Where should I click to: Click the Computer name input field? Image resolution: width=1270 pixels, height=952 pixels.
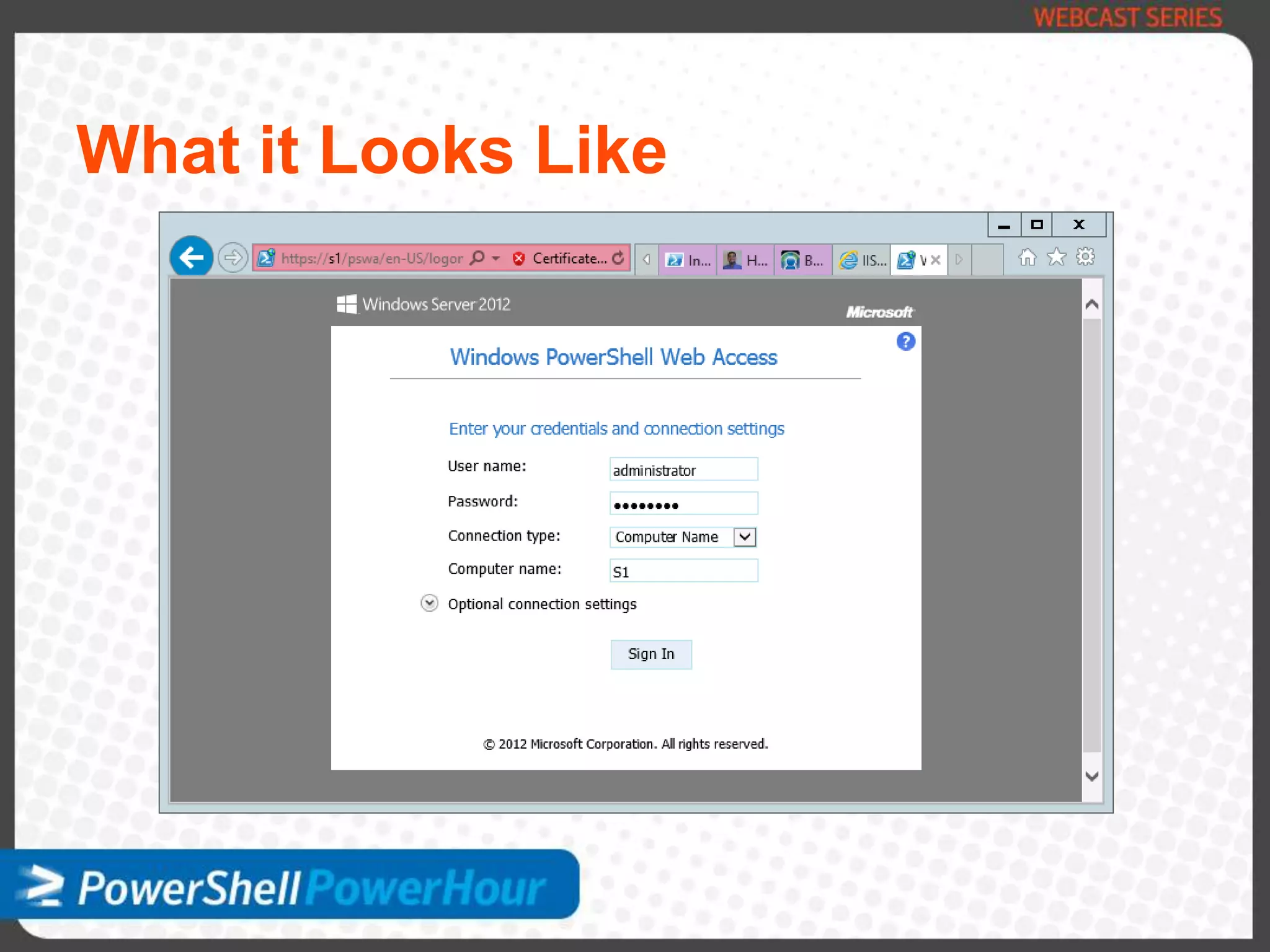click(683, 571)
